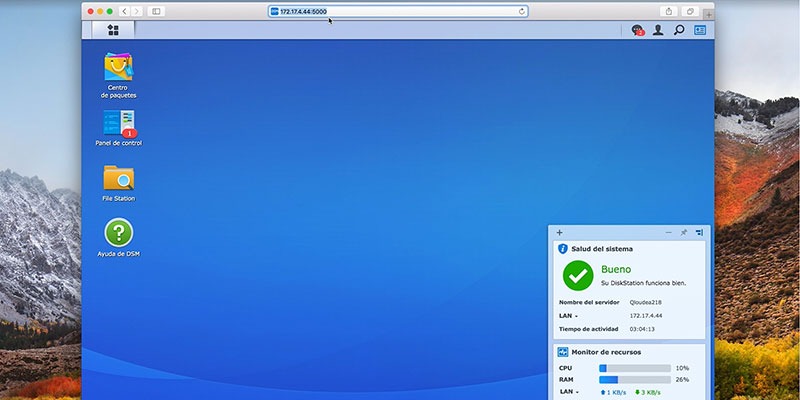Image resolution: width=800 pixels, height=400 pixels.
Task: Open widget panel layout options icon
Action: 699,233
